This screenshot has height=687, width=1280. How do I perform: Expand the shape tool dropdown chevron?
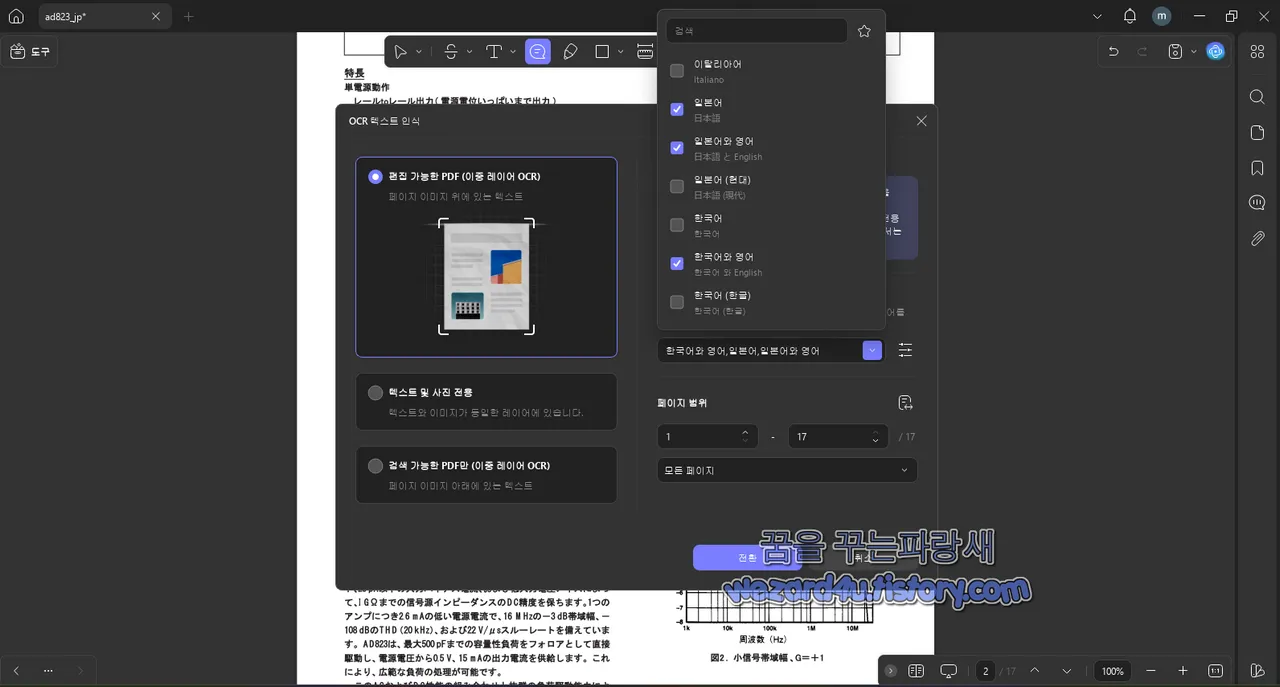621,51
